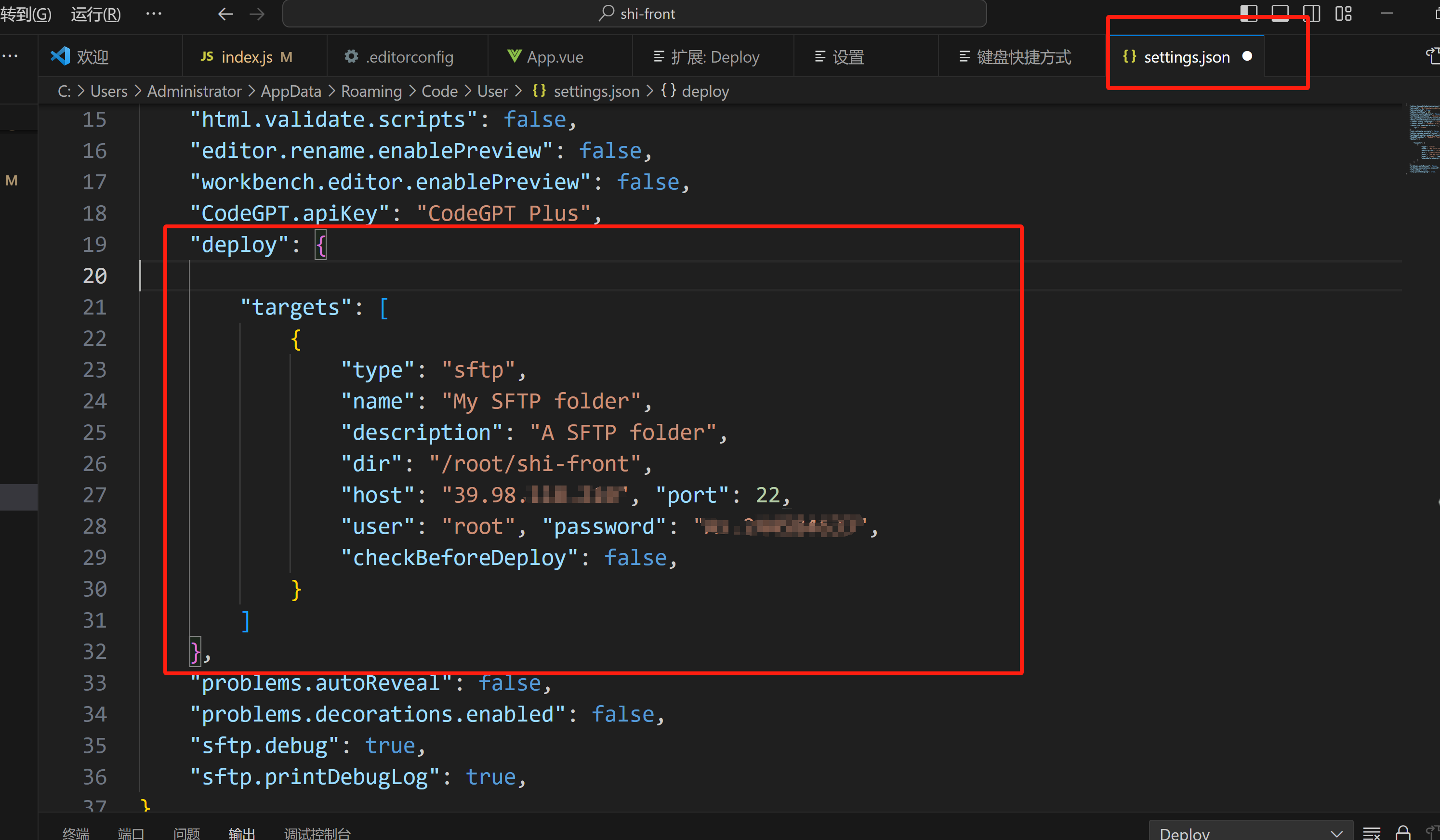Screen dimensions: 1440x840
Task: Click the deploy breadcrumb segment
Action: coord(705,92)
